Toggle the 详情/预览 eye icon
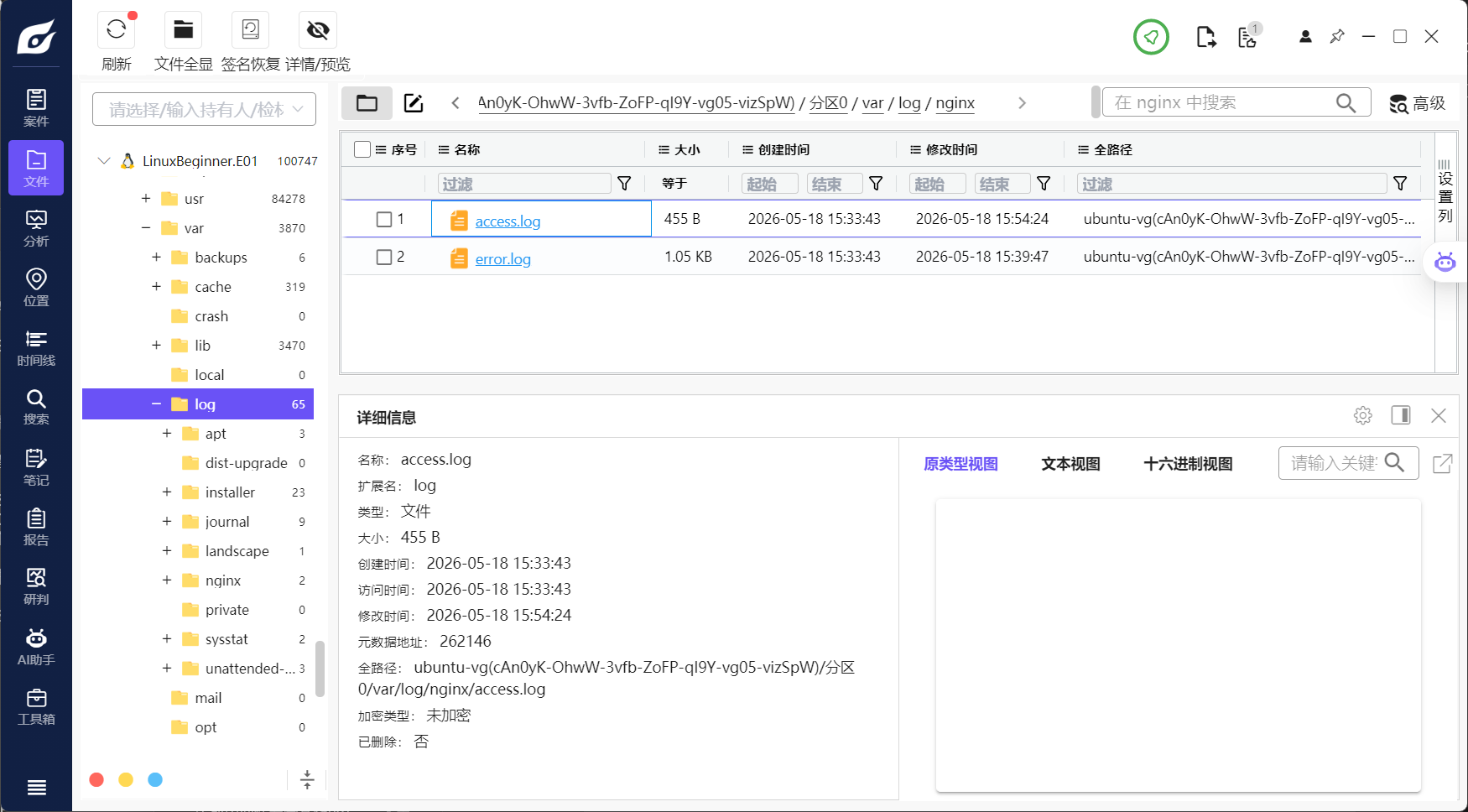 [317, 30]
